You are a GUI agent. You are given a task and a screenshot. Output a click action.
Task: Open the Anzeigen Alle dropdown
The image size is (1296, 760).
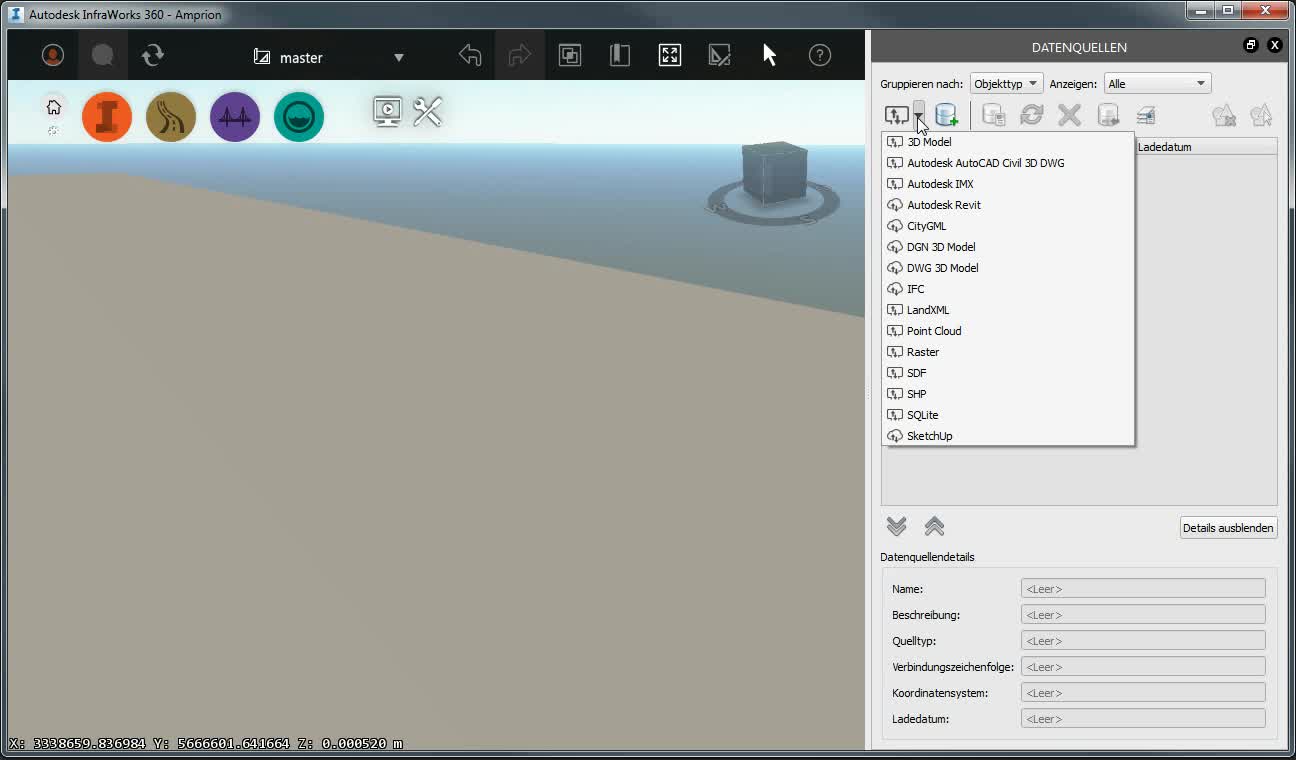pyautogui.click(x=1157, y=84)
